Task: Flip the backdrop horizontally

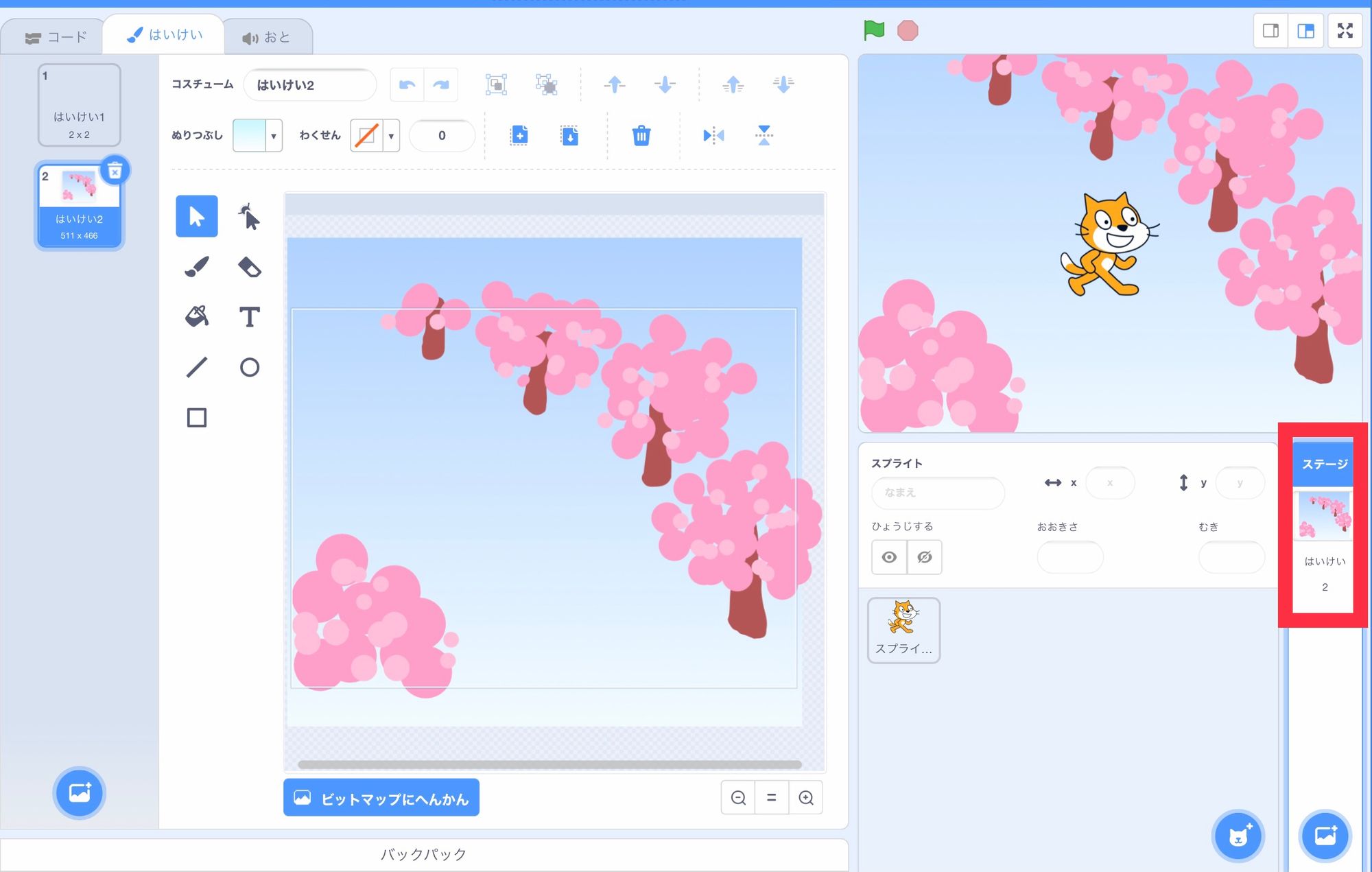Action: coord(712,135)
